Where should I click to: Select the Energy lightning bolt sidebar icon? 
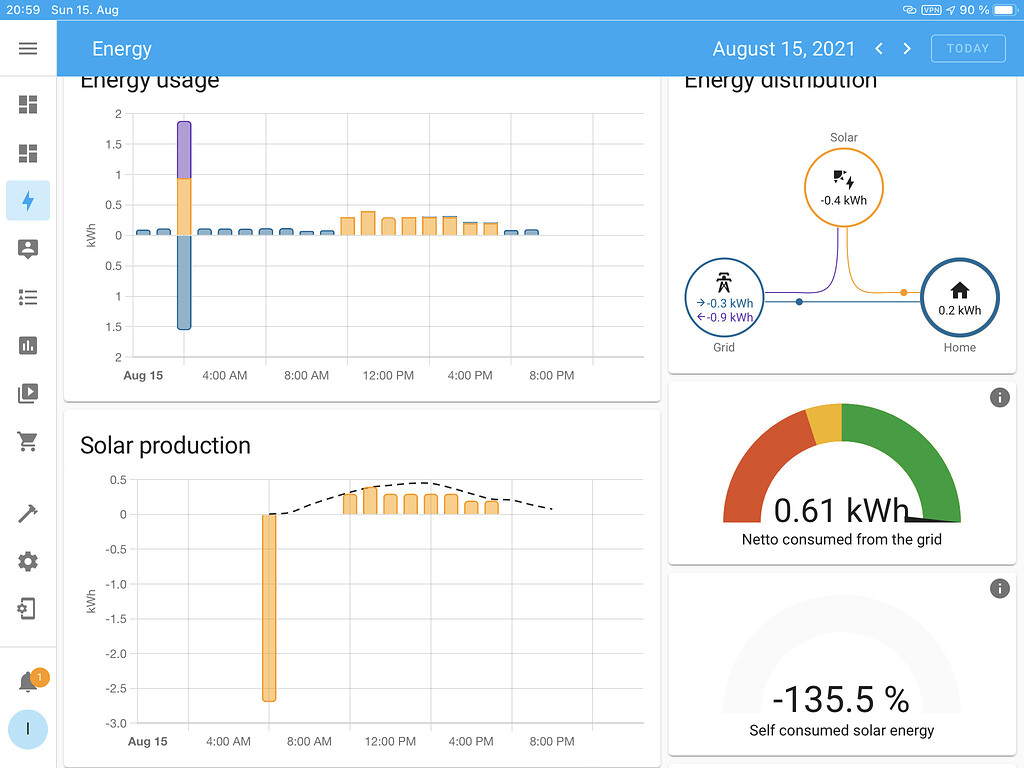coord(27,200)
